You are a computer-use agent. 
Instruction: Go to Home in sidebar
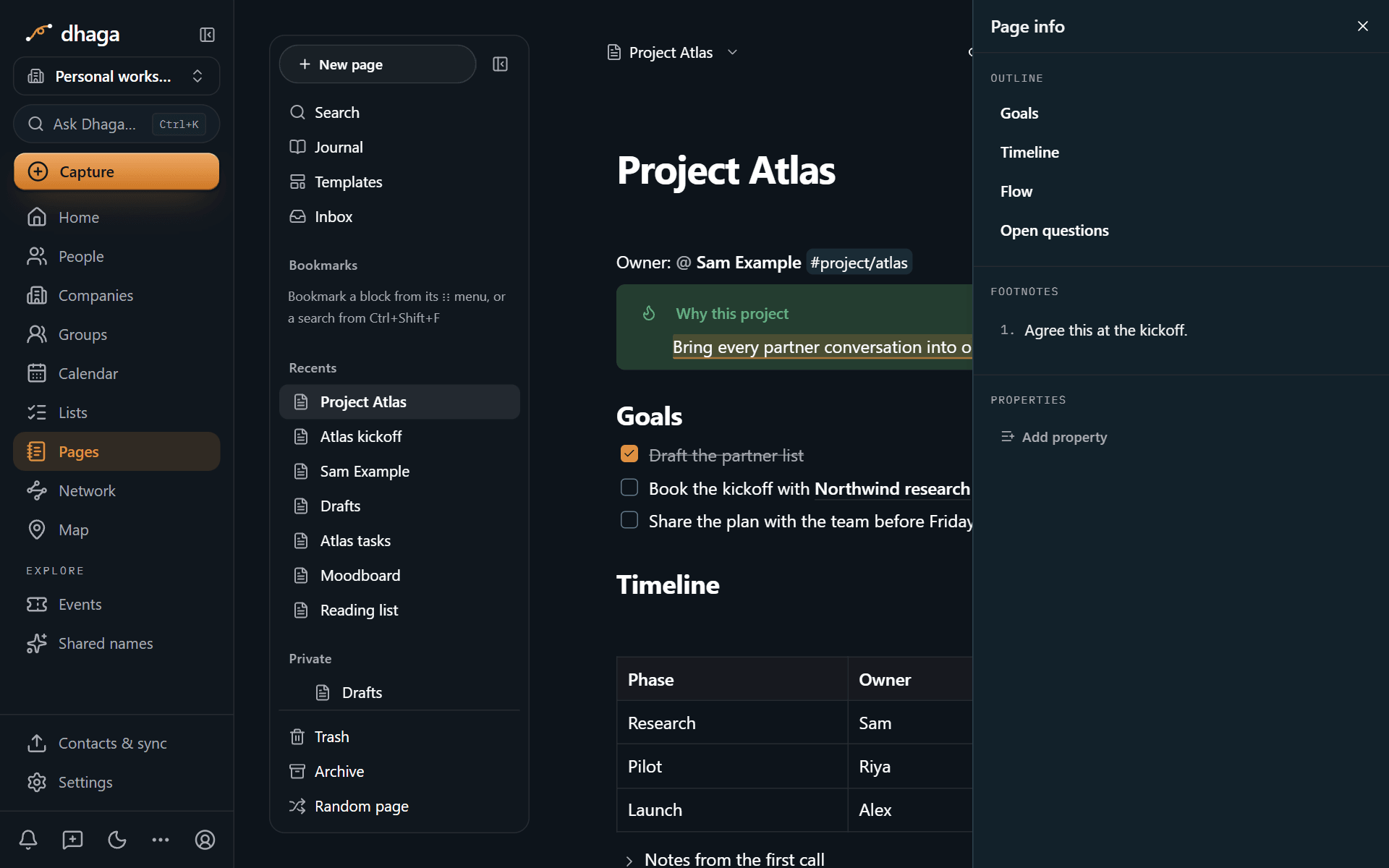coord(116,217)
